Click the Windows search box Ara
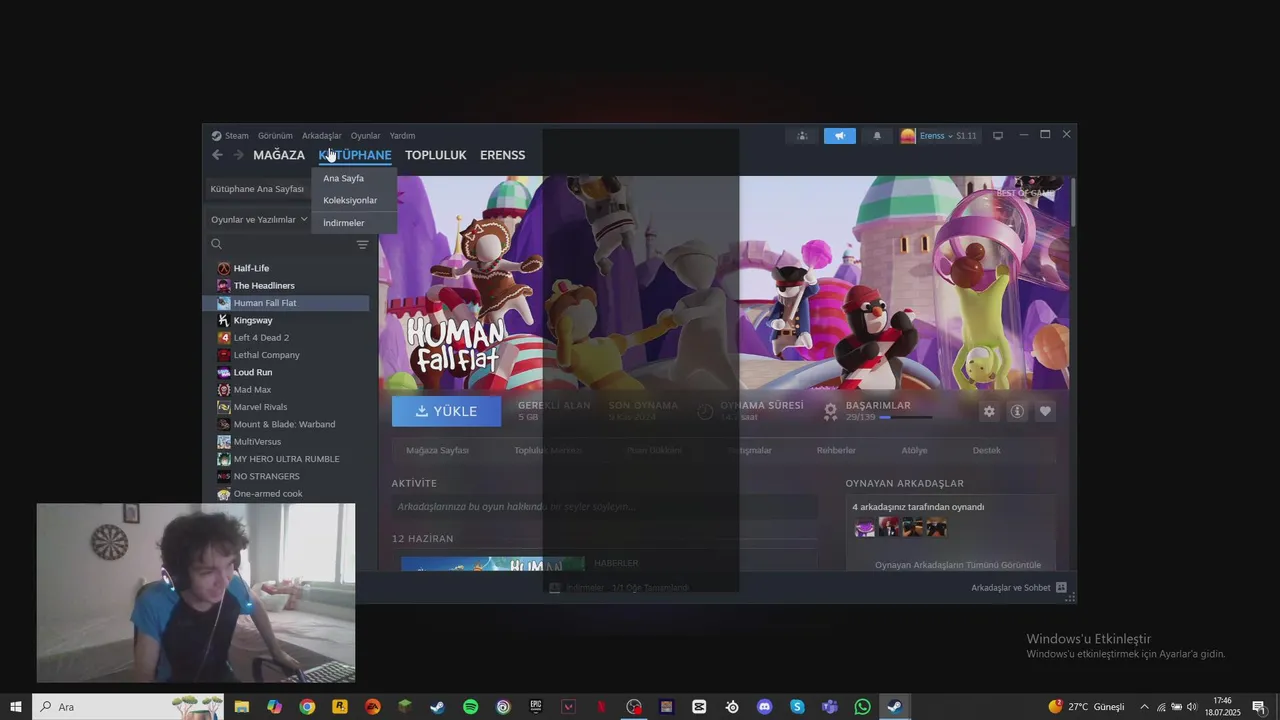The image size is (1280, 720). click(x=128, y=707)
